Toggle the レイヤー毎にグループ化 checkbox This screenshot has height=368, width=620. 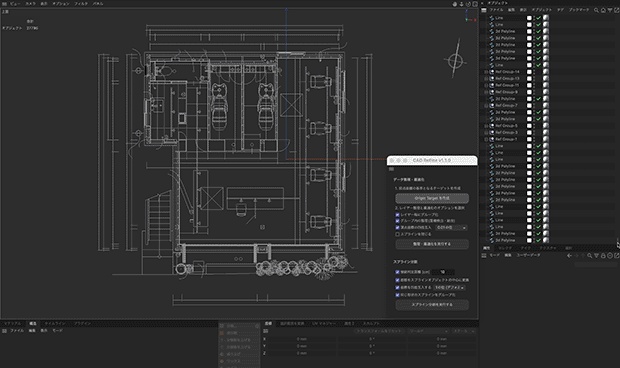pos(397,215)
